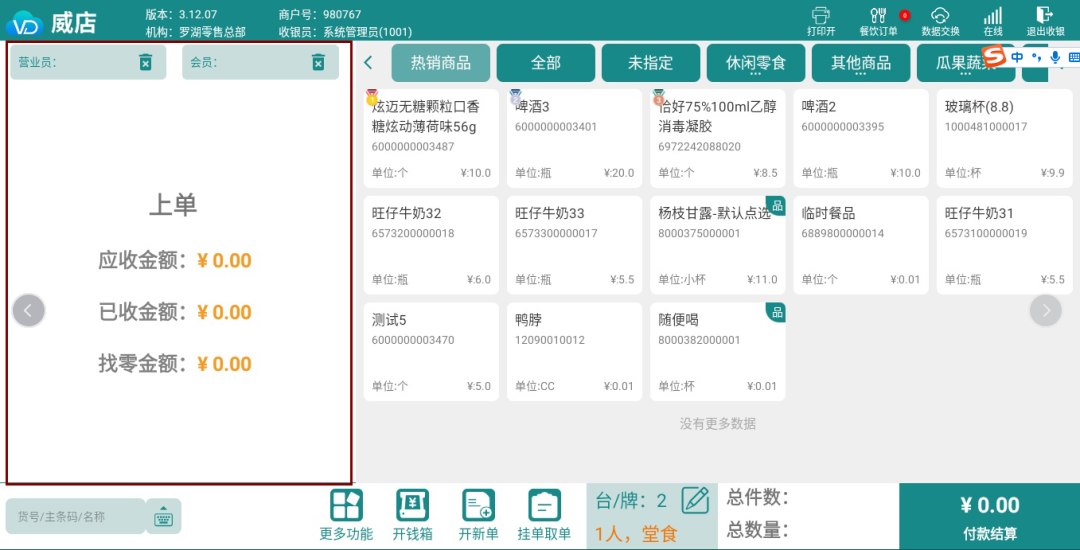Go to next product page arrow
The height and width of the screenshot is (550, 1080).
click(x=1046, y=311)
